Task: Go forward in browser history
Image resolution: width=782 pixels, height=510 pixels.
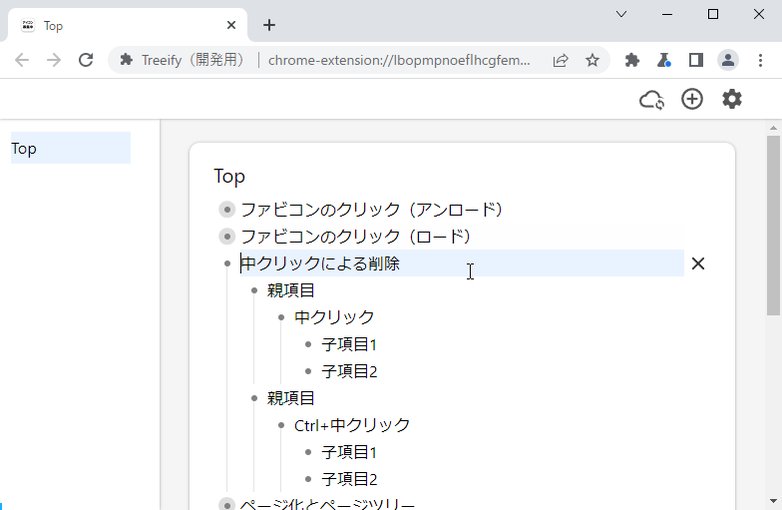Action: tap(53, 60)
